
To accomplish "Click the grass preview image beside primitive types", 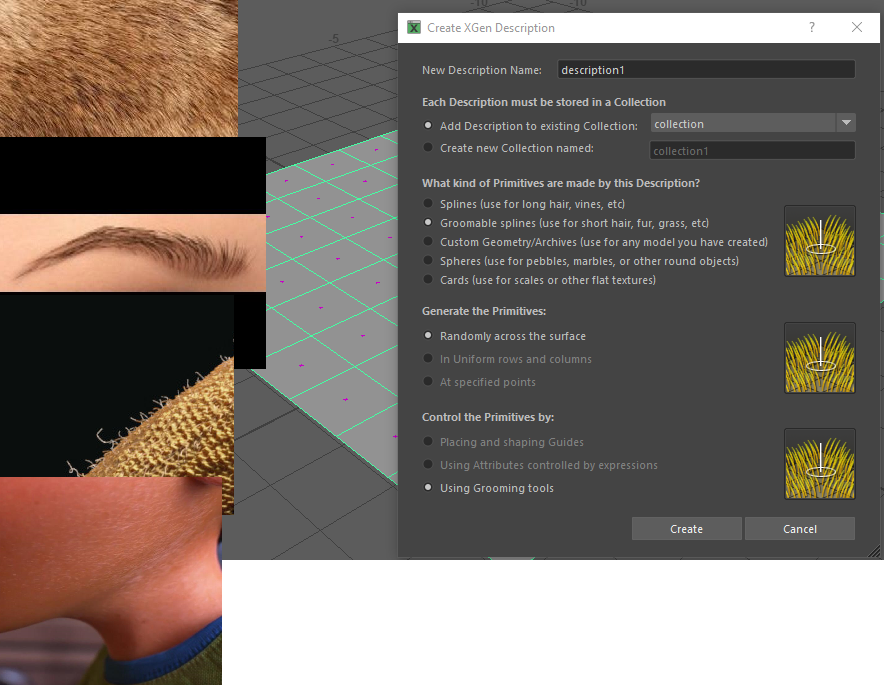I will point(819,241).
